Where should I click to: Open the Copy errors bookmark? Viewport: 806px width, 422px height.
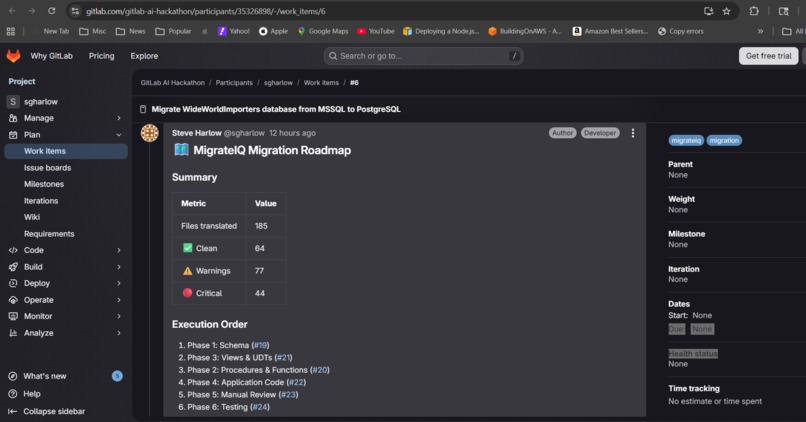tap(681, 31)
